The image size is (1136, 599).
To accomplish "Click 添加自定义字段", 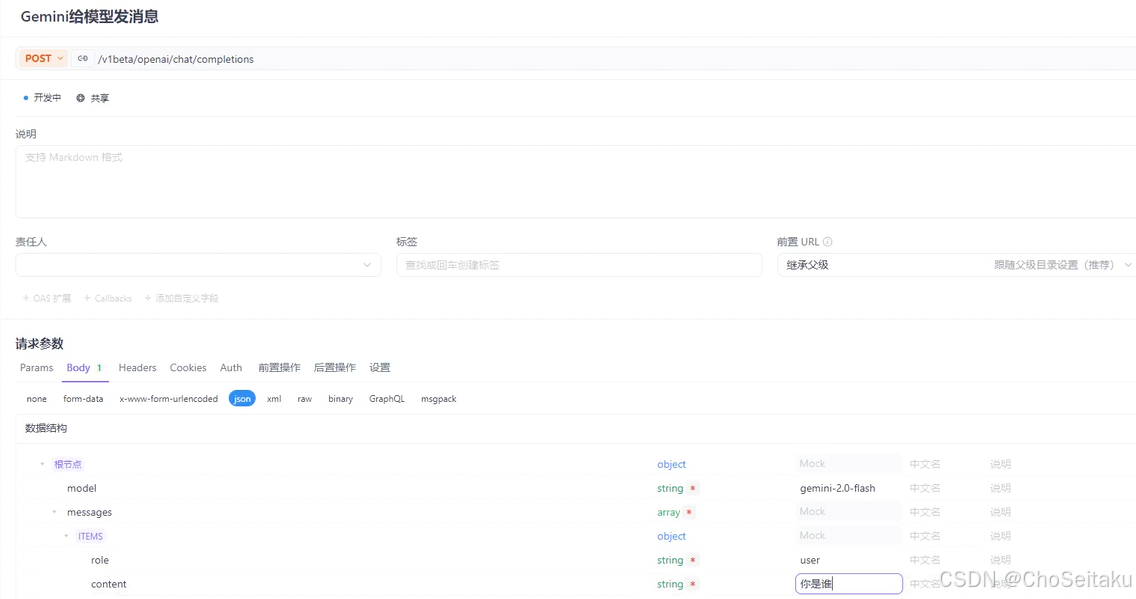I will (181, 298).
